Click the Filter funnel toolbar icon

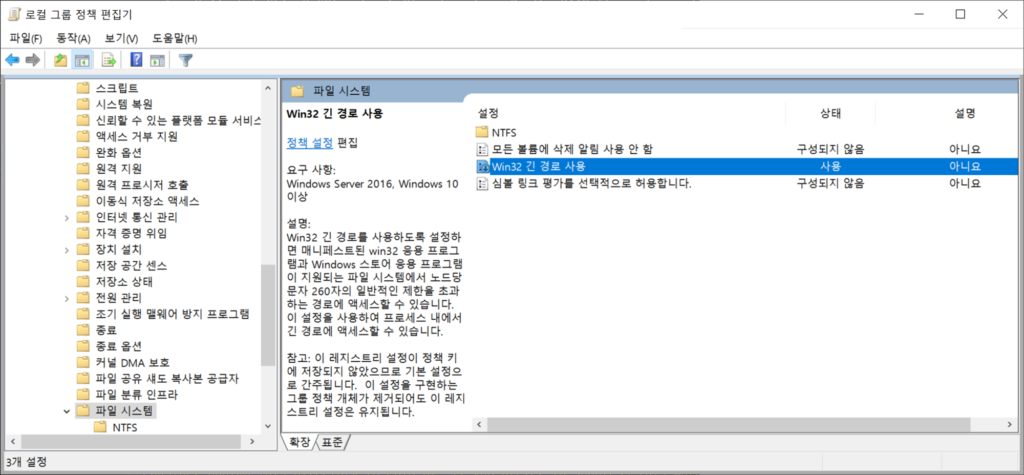click(x=185, y=60)
